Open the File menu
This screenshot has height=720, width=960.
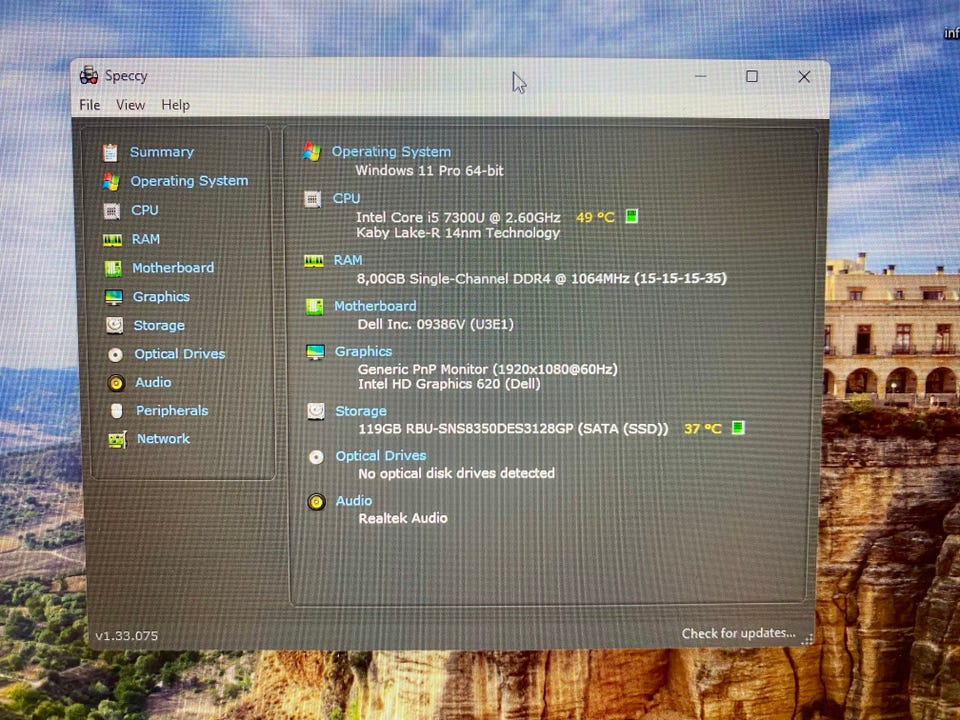(x=89, y=105)
